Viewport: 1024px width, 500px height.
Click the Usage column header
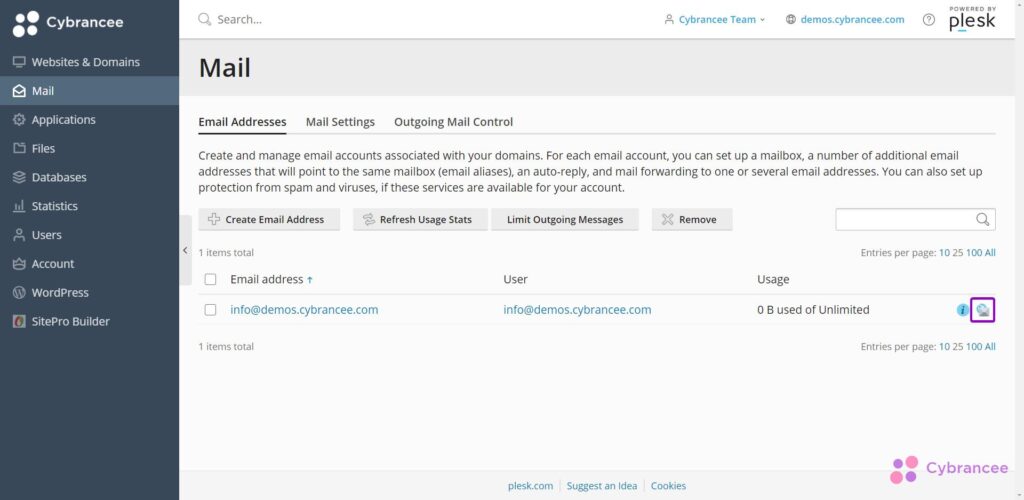pyautogui.click(x=773, y=279)
